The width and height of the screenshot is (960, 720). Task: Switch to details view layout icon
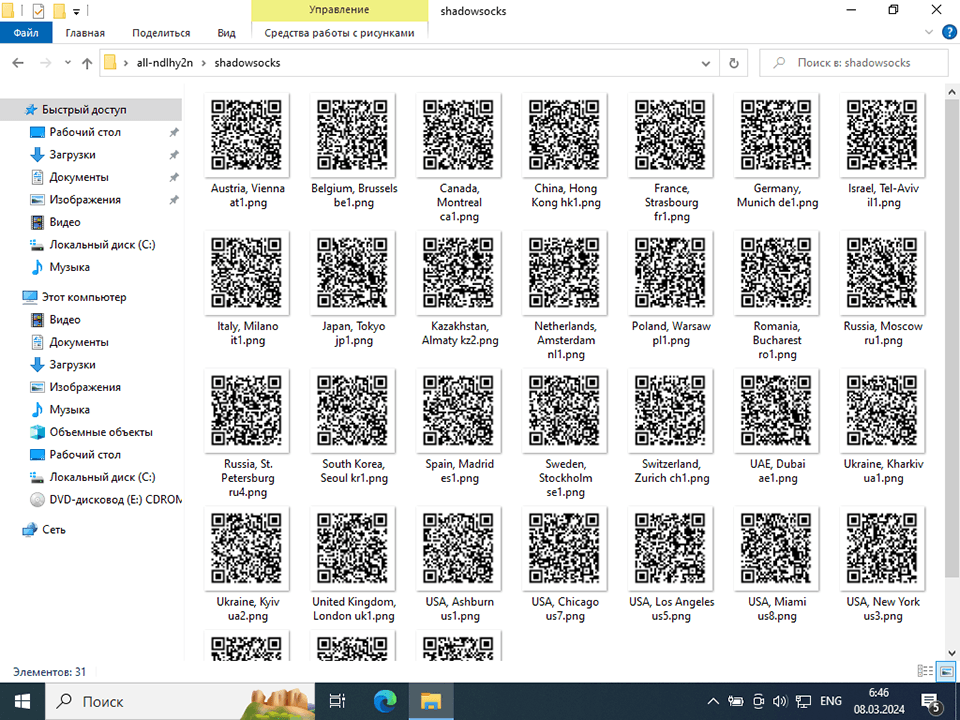coord(925,672)
